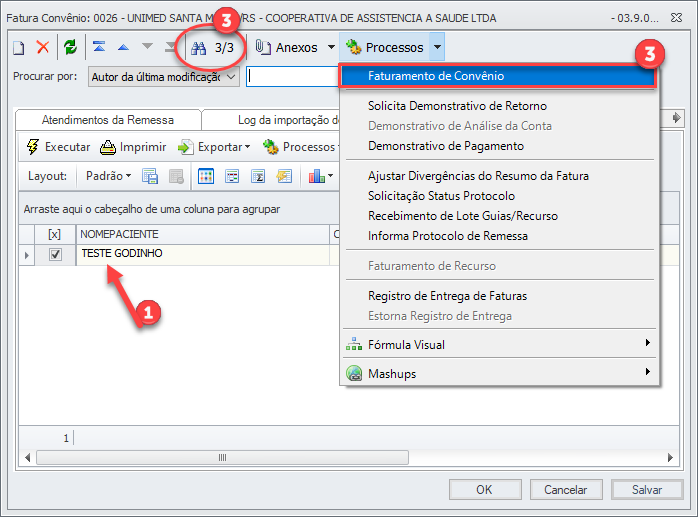The width and height of the screenshot is (698, 517).
Task: Click the Exportar green arrow icon
Action: tap(185, 147)
